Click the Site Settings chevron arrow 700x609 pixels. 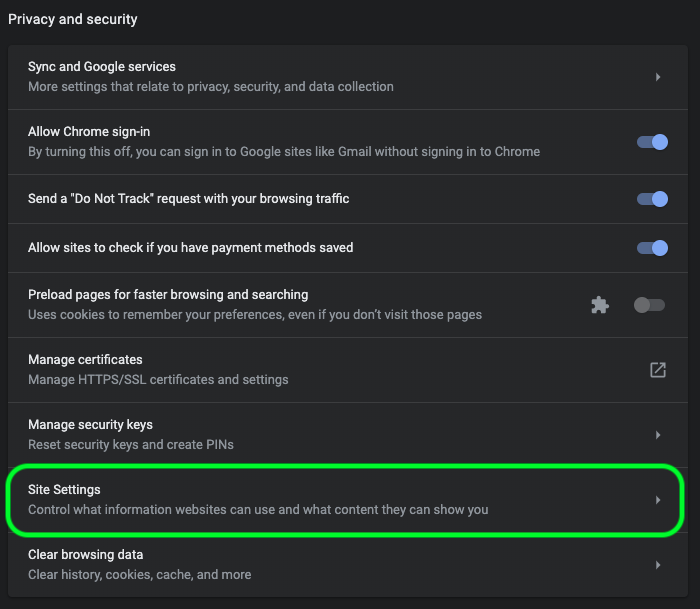click(x=657, y=500)
